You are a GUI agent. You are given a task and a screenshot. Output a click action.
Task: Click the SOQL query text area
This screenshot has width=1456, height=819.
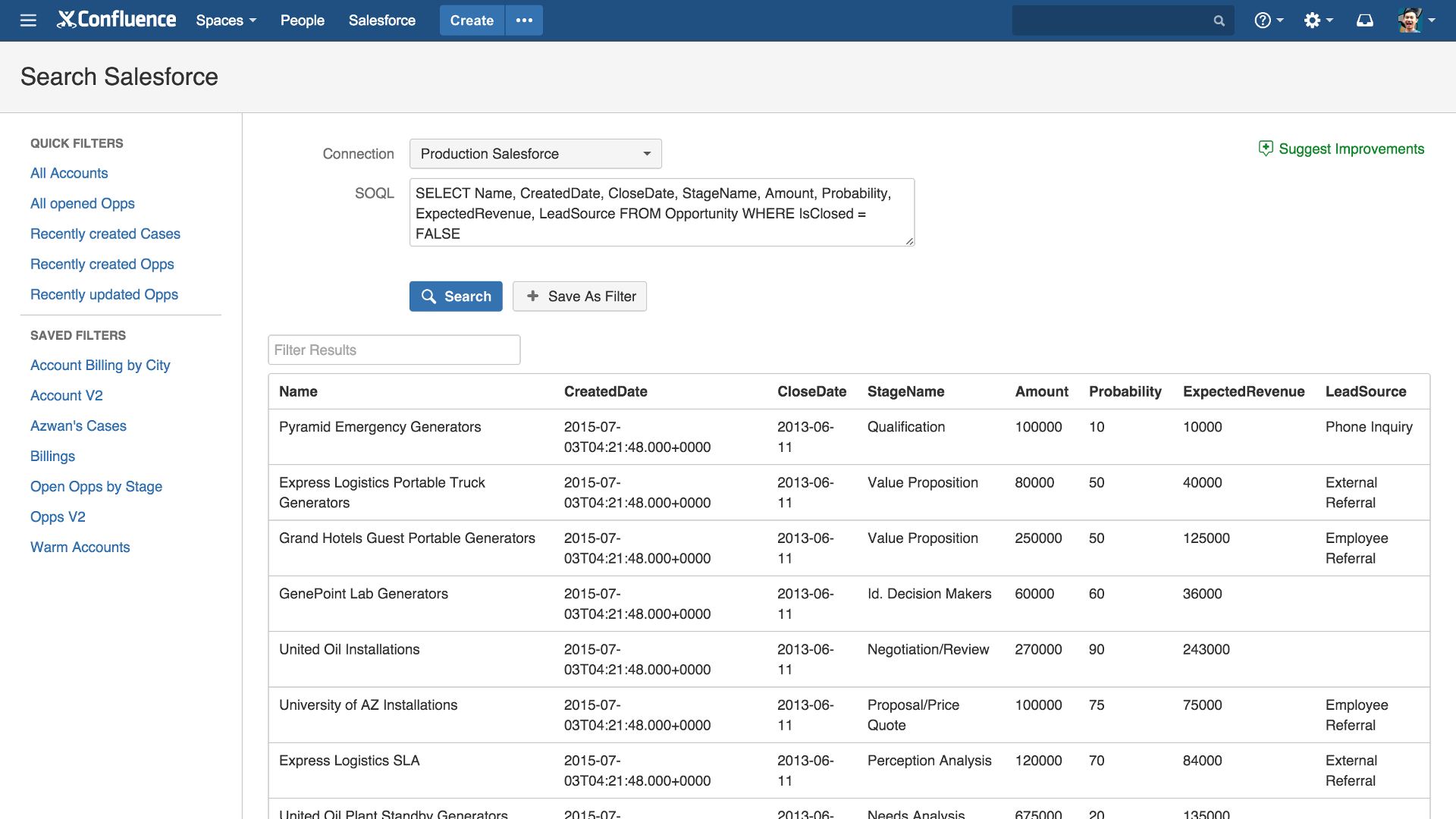(x=661, y=213)
